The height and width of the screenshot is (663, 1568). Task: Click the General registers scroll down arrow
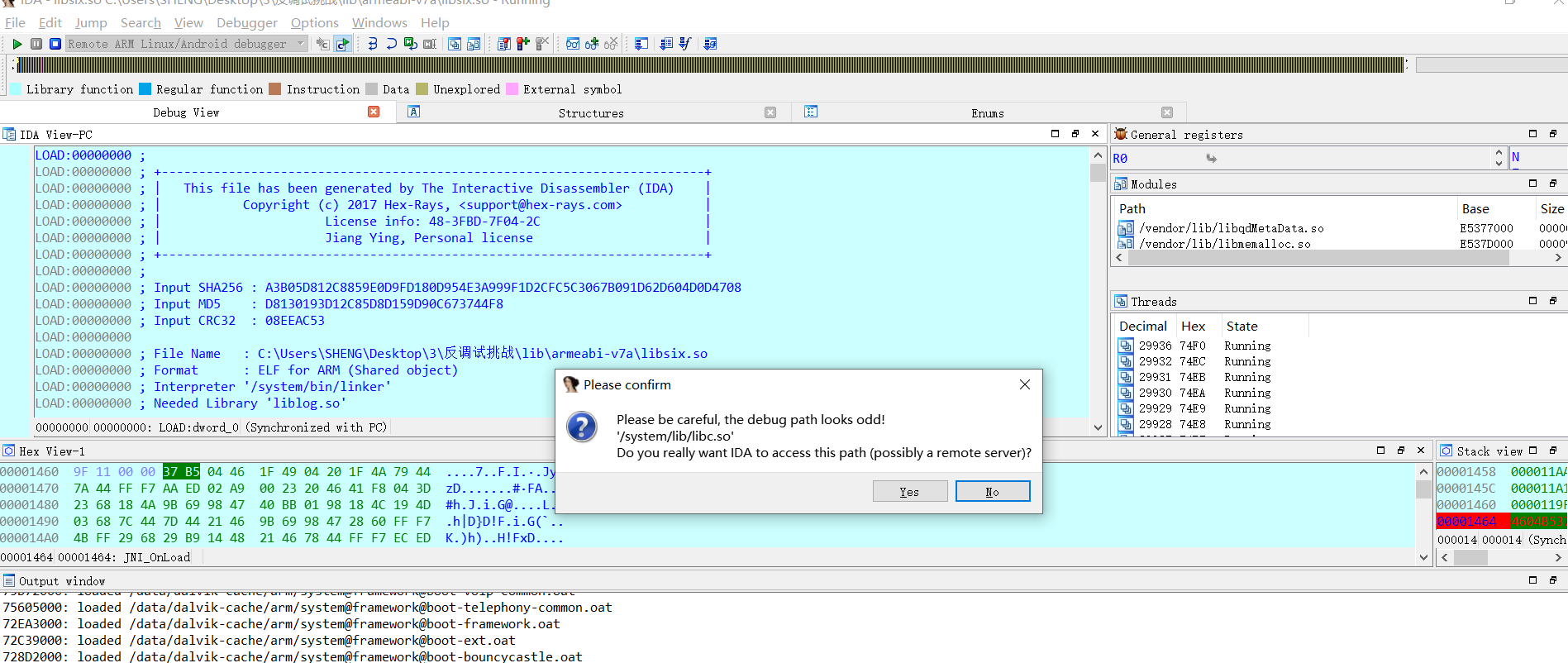(x=1499, y=164)
